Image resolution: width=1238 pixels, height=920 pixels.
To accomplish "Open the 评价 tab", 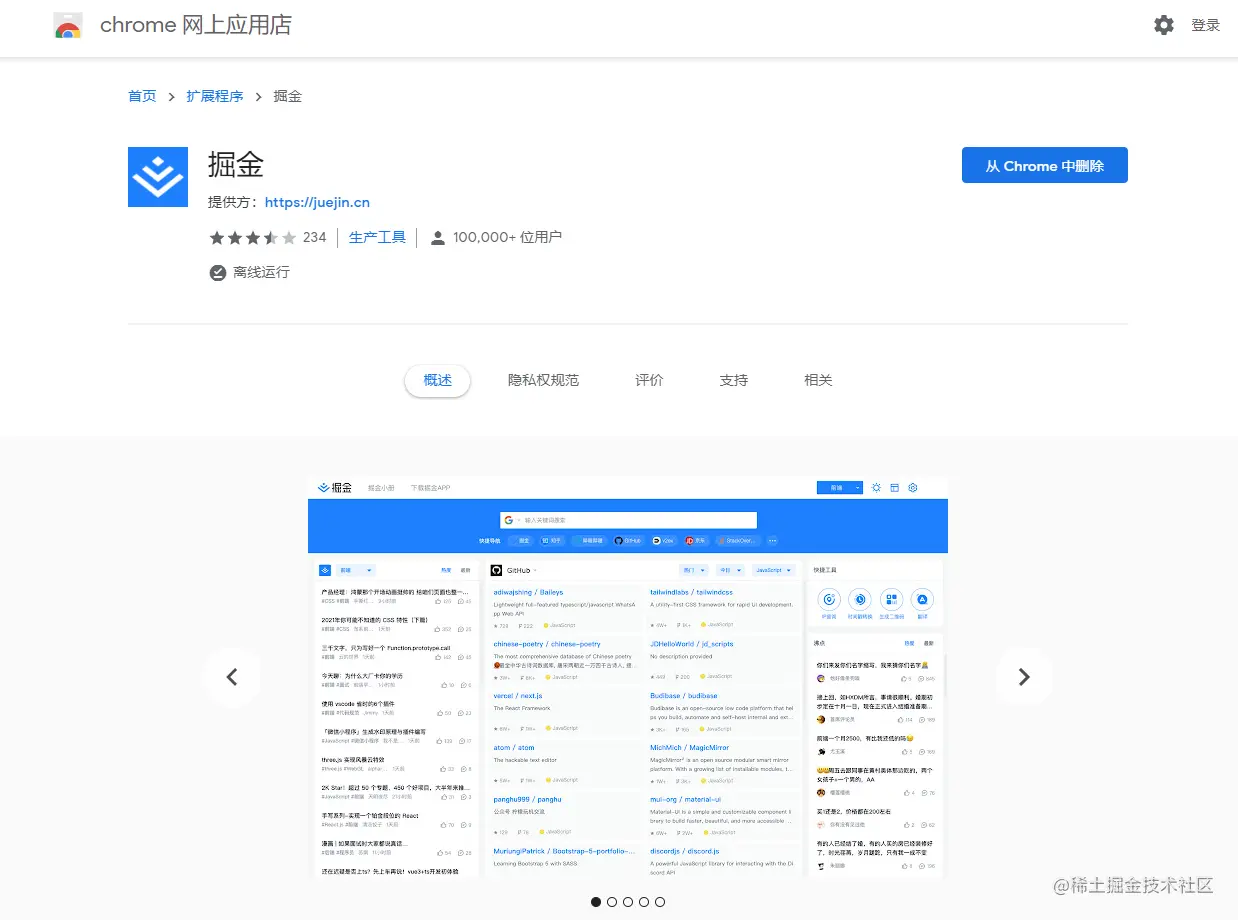I will [649, 380].
